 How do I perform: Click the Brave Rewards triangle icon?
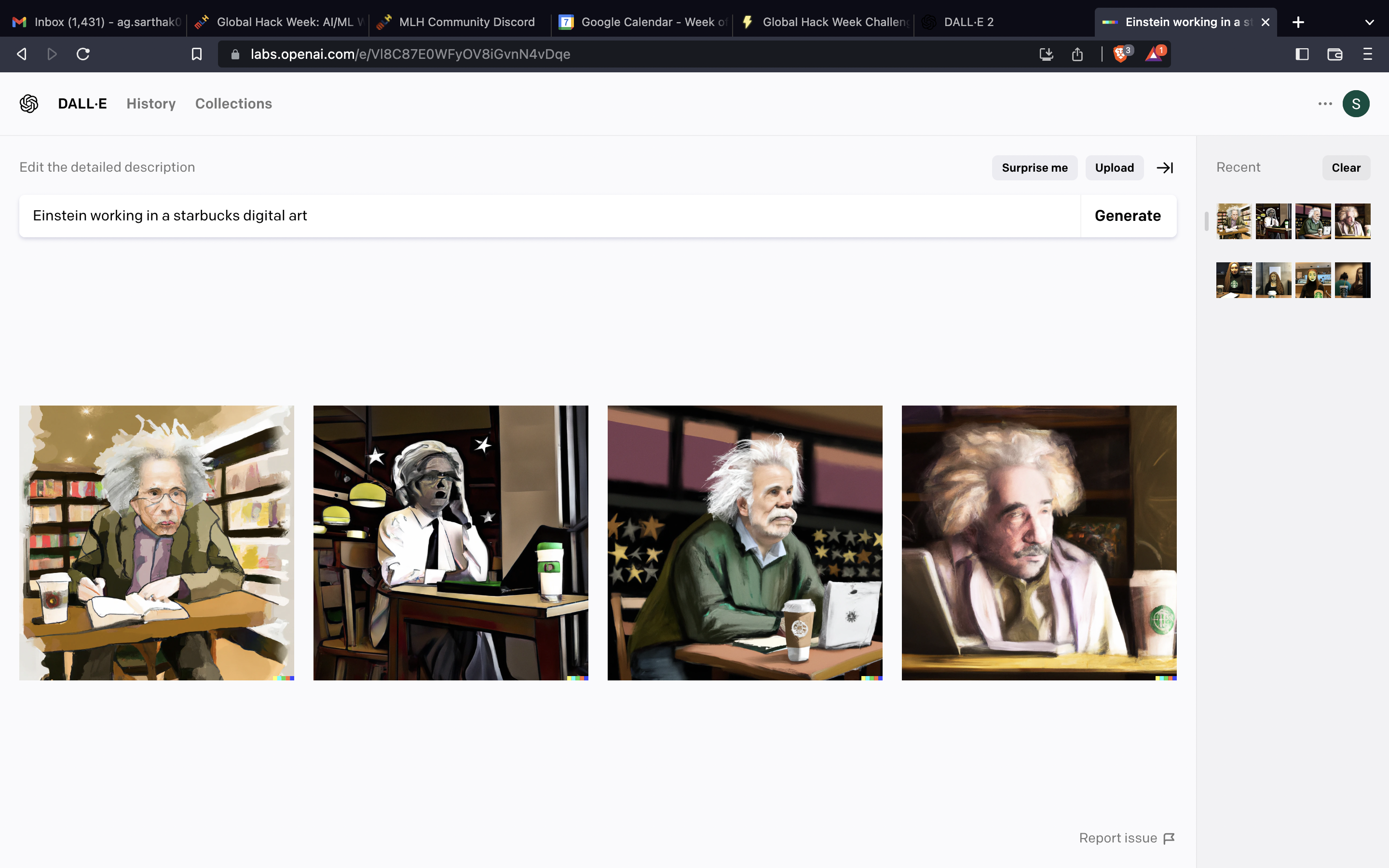pos(1154,54)
